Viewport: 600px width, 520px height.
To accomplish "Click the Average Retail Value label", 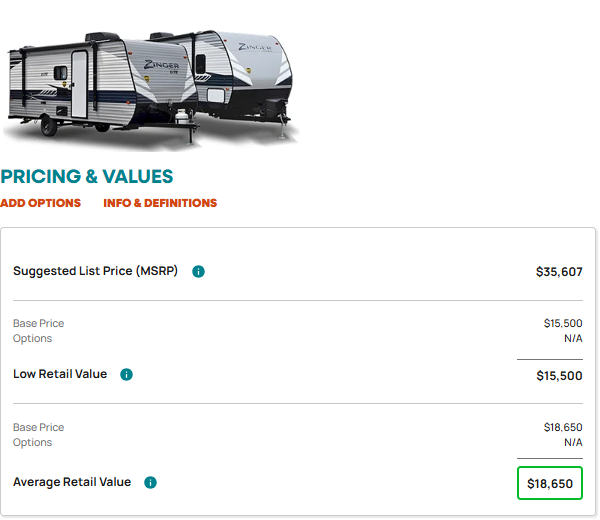I will tap(72, 483).
